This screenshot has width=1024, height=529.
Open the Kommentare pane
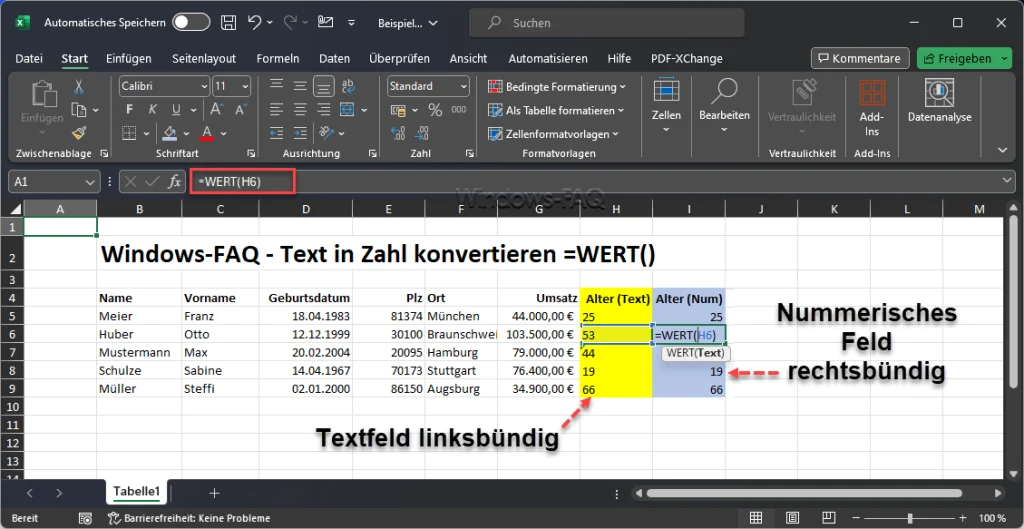[860, 58]
